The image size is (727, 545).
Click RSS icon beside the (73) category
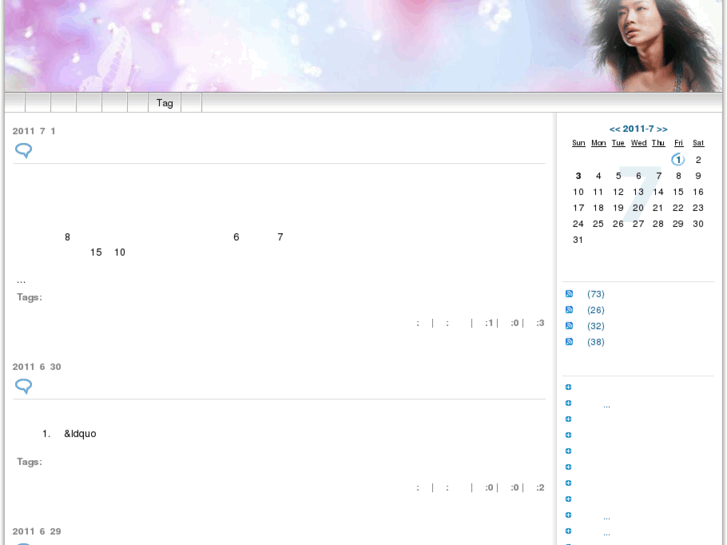(569, 294)
